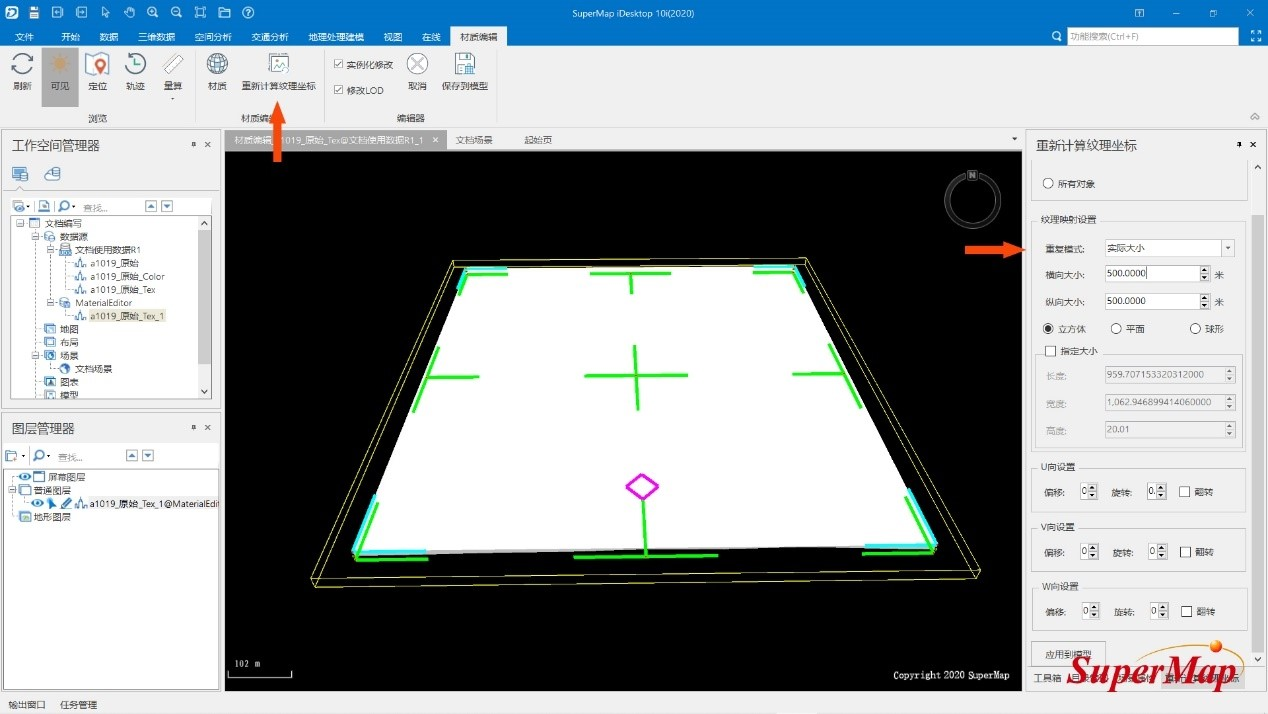Open the 重复模式 dropdown
The width and height of the screenshot is (1268, 714).
coord(1228,248)
